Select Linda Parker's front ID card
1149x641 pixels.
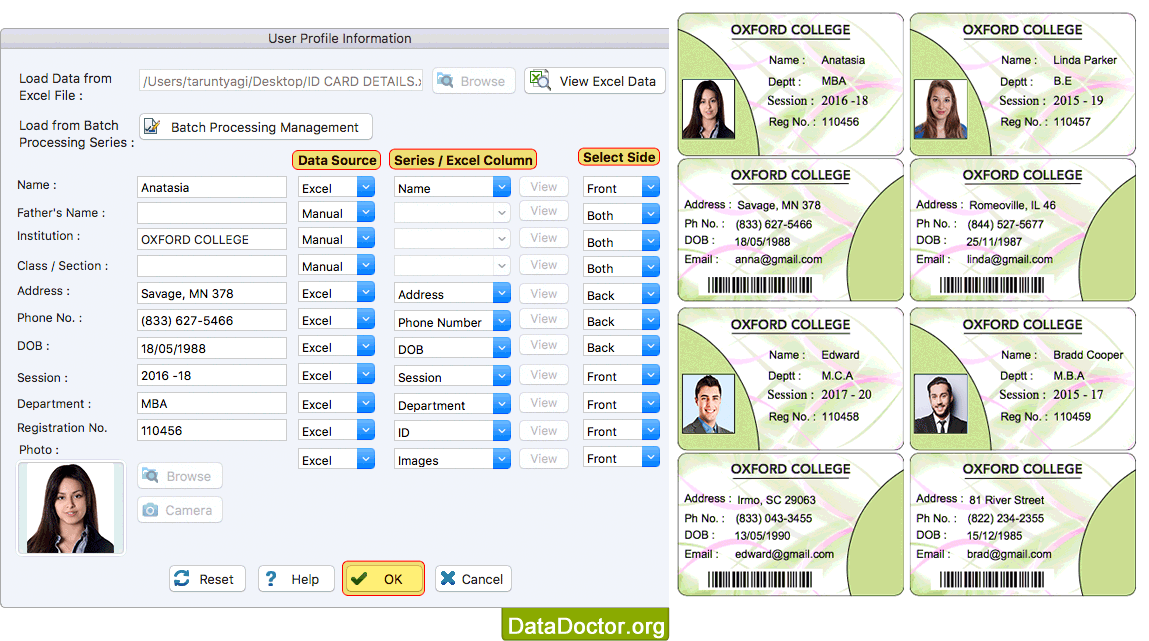(1022, 84)
